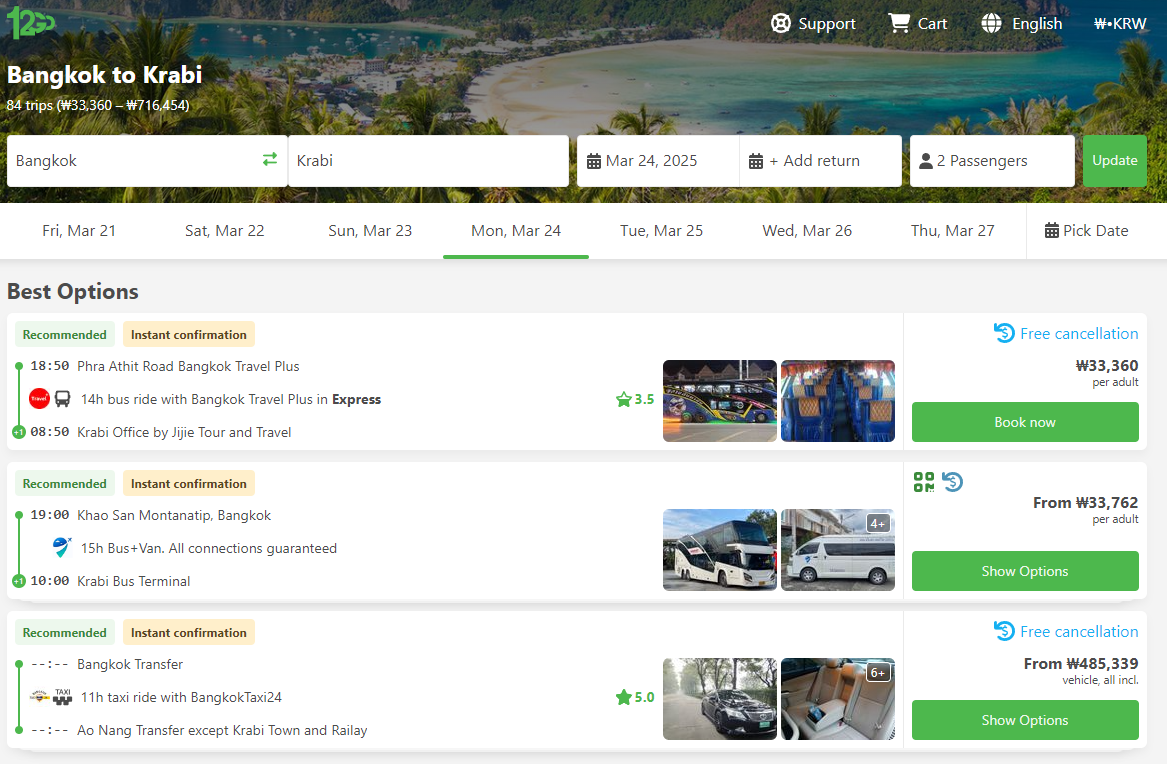Click the free cancellation icon on taxi trip
Screen dimensions: 1167x764
tap(1004, 631)
